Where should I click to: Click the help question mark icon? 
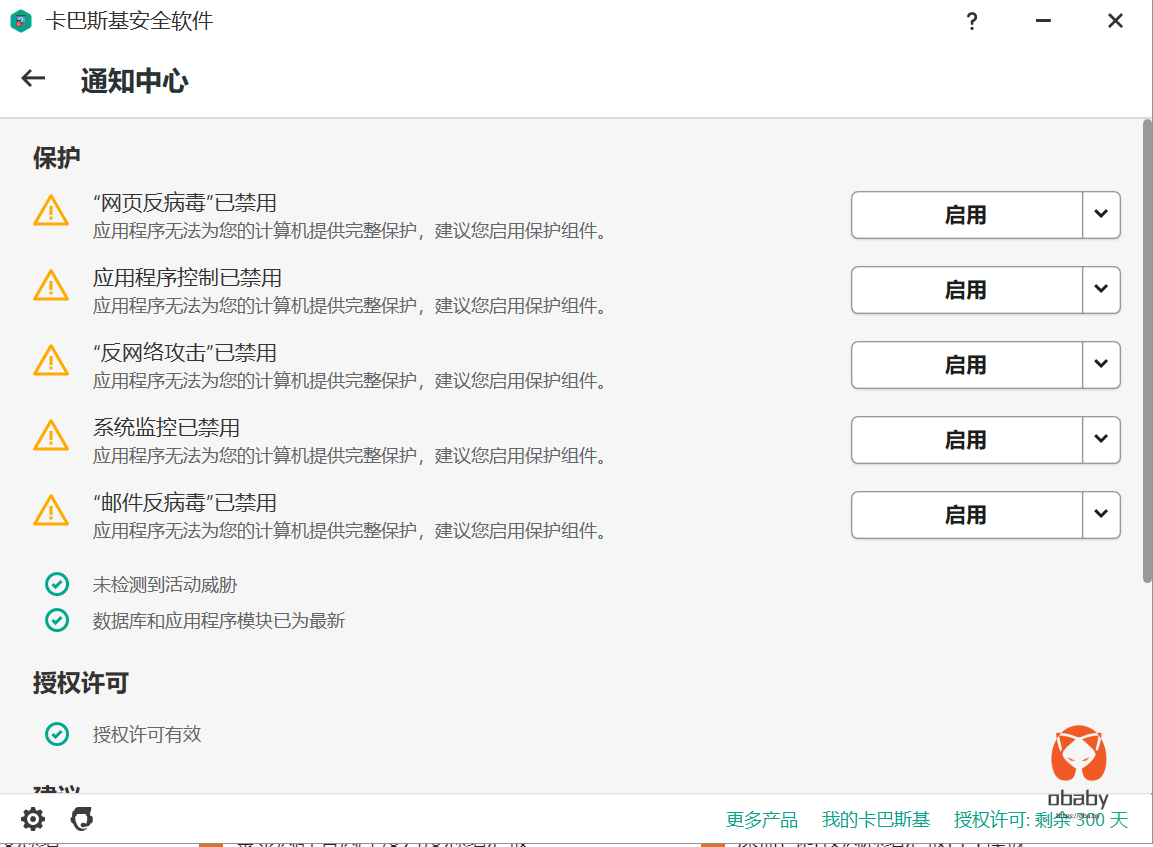[x=971, y=21]
